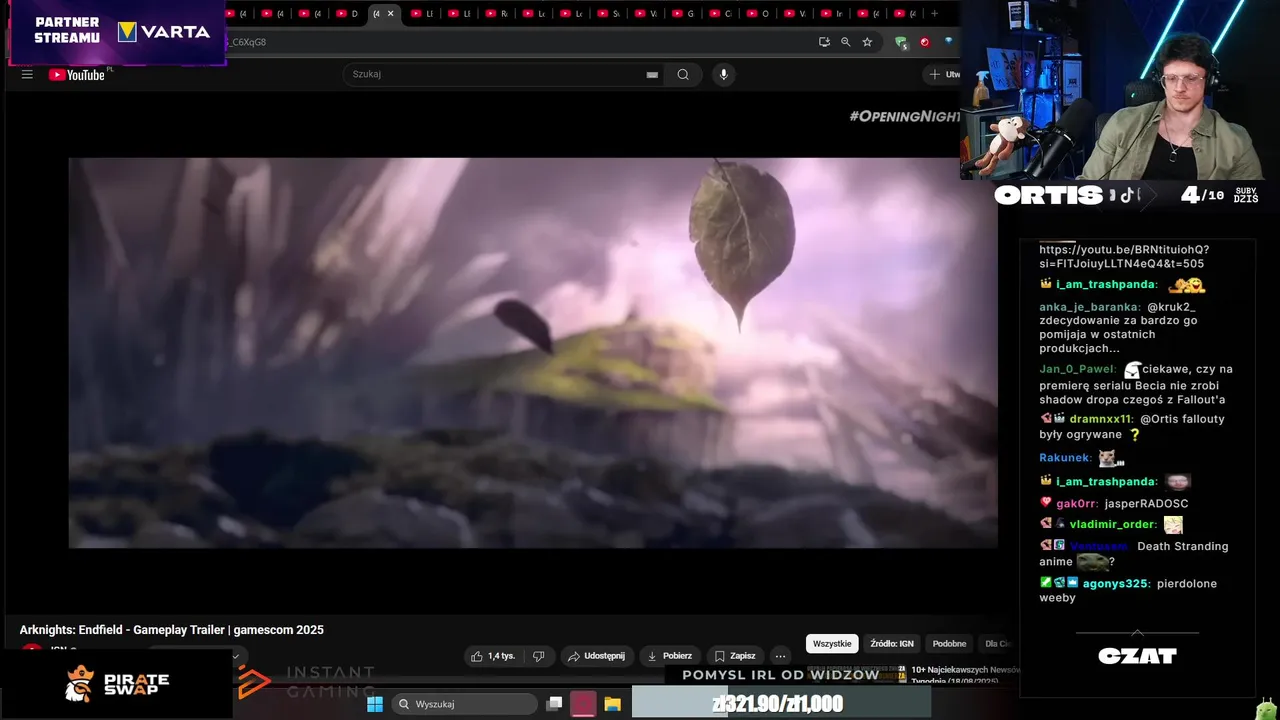Click the Utwórz create button
Viewport: 1280px width, 720px height.
pos(942,74)
